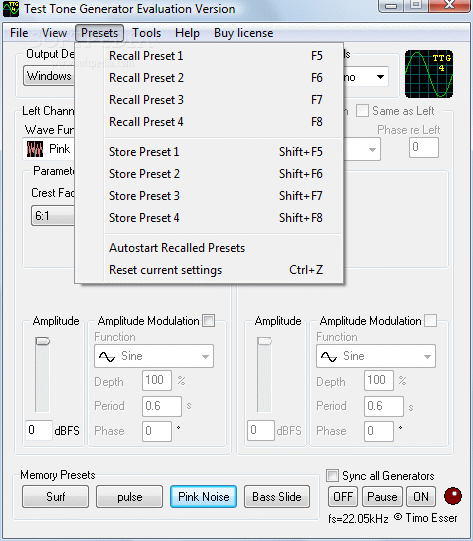Image resolution: width=473 pixels, height=541 pixels.
Task: Click the Pink noise waveform icon
Action: click(x=35, y=149)
